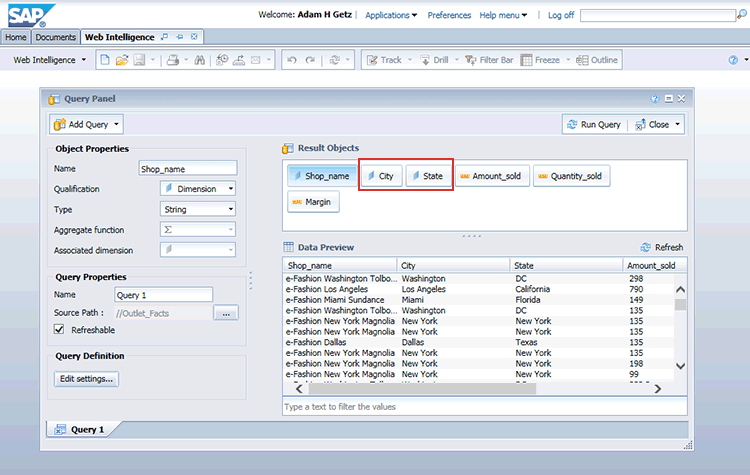750x475 pixels.
Task: Open the Aggregate function dropdown
Action: (198, 230)
